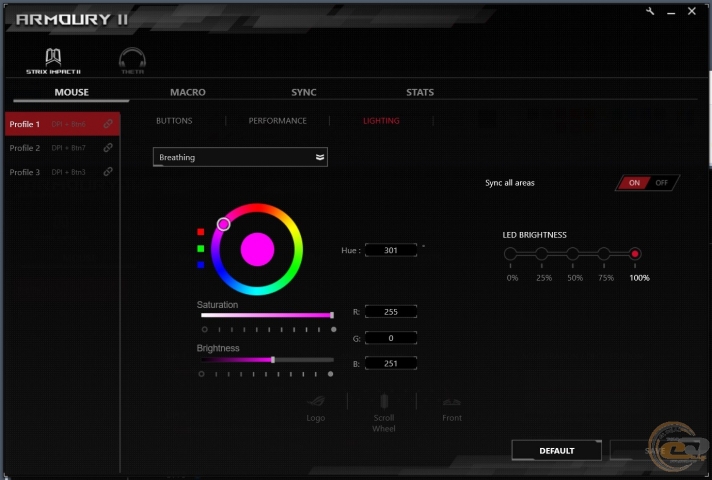This screenshot has width=712, height=480.
Task: Click the Saturation minimum end circle marker
Action: click(204, 329)
